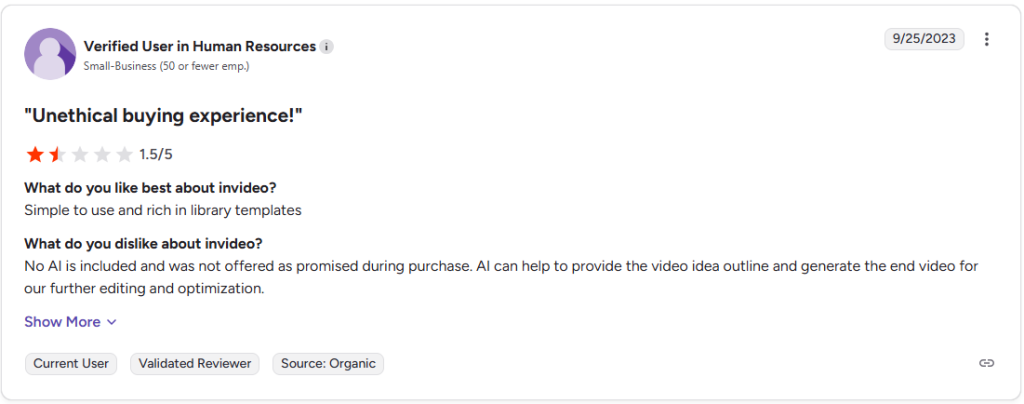Click the purple user avatar icon
This screenshot has width=1024, height=404.
click(x=50, y=54)
